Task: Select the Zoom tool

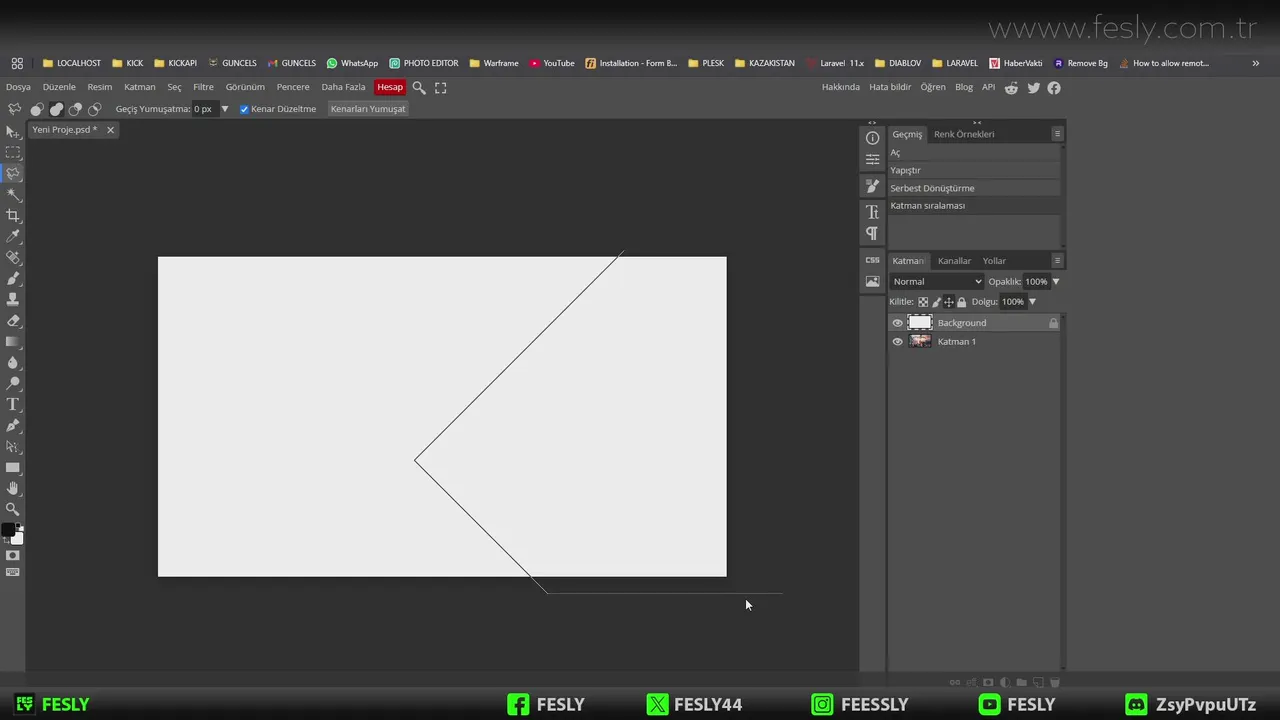Action: 13,510
